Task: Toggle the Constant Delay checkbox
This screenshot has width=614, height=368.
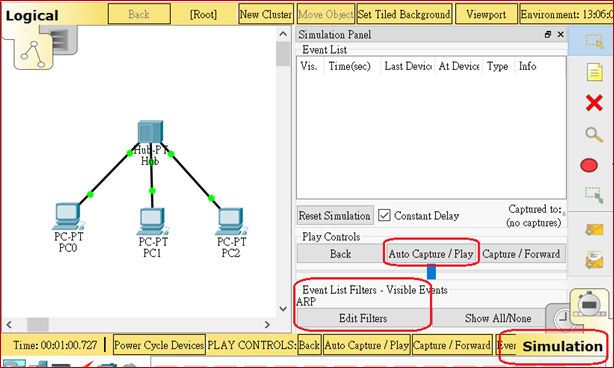Action: point(384,215)
